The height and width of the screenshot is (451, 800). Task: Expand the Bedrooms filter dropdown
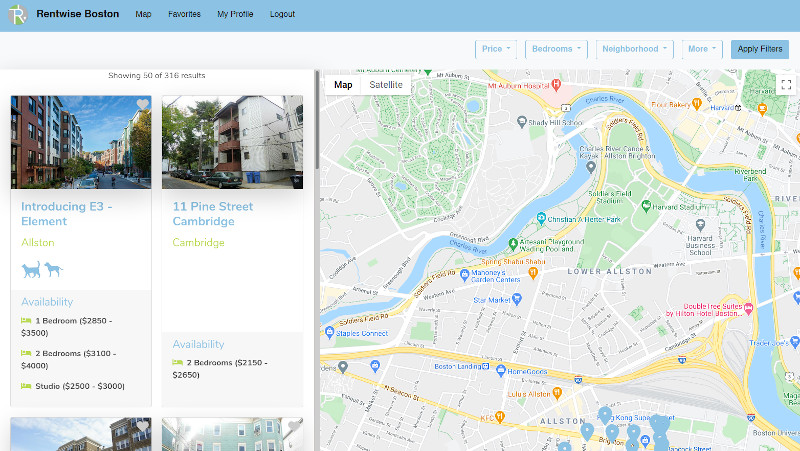click(x=557, y=49)
